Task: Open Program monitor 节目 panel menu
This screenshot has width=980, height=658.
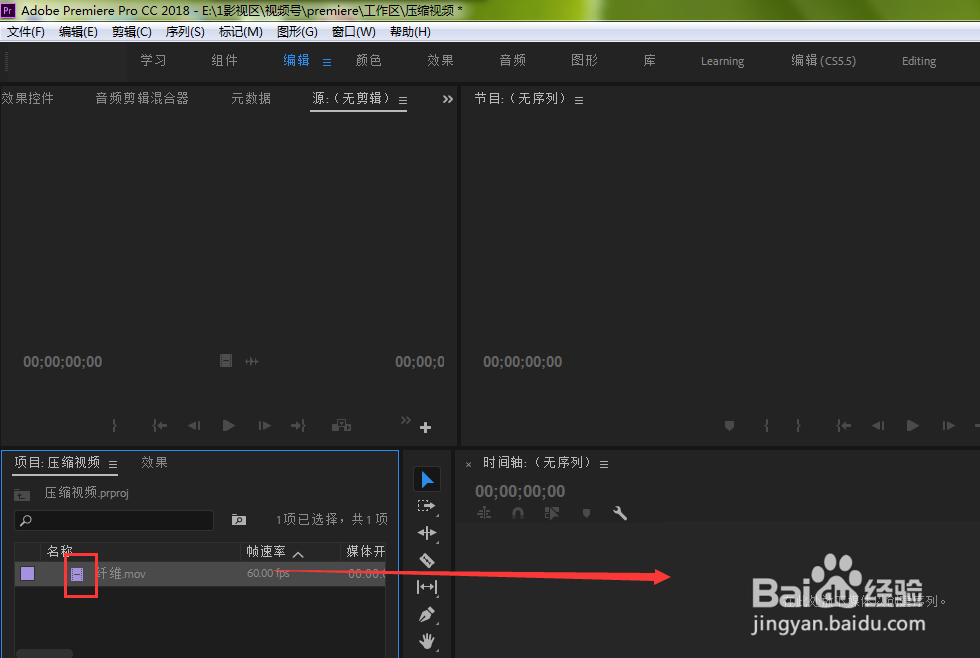Action: coord(579,100)
